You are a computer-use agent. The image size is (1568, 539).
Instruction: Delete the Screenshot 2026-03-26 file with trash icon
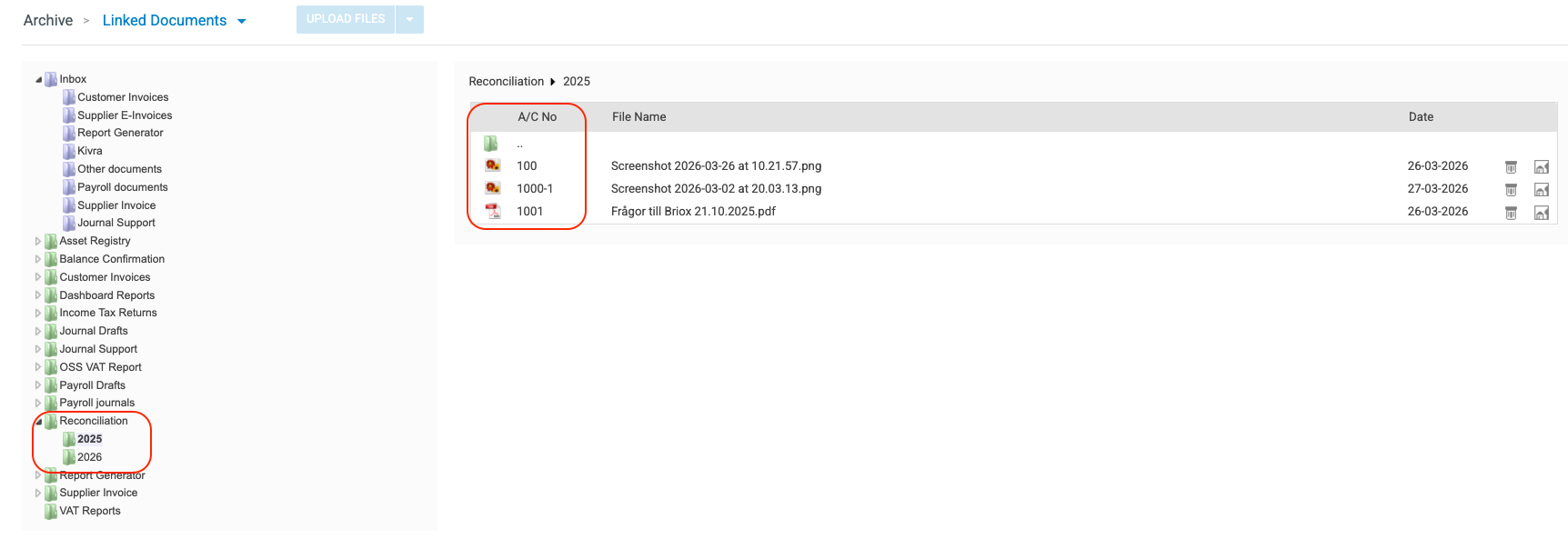click(x=1511, y=166)
